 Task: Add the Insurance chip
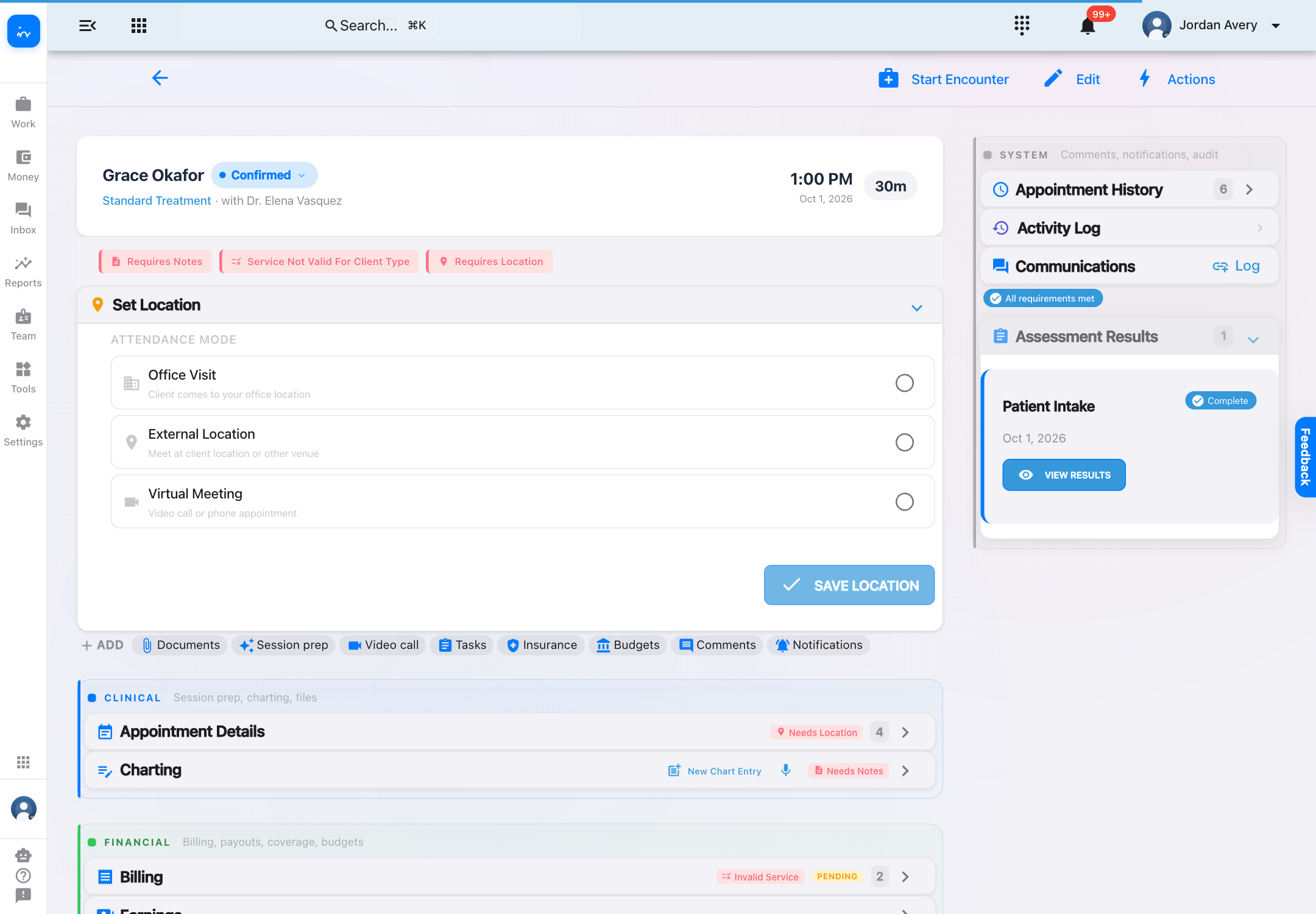point(542,645)
